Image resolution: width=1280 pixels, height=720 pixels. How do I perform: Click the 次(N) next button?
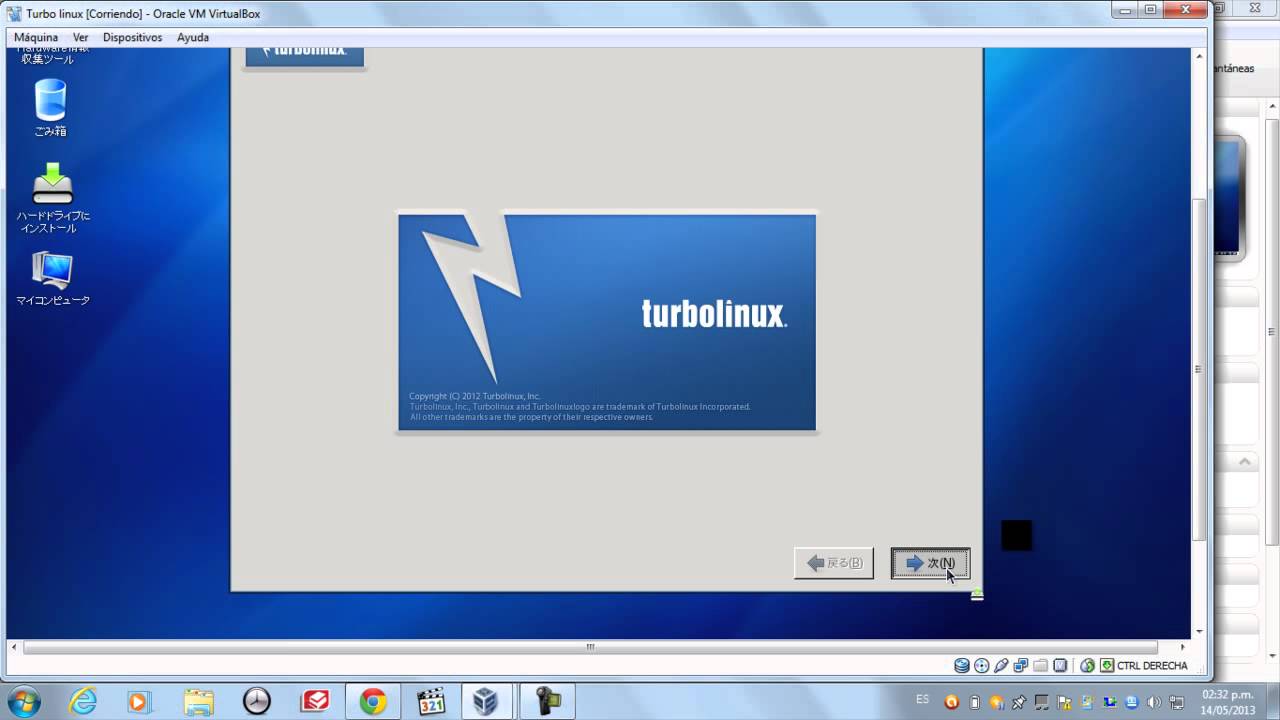pos(930,563)
